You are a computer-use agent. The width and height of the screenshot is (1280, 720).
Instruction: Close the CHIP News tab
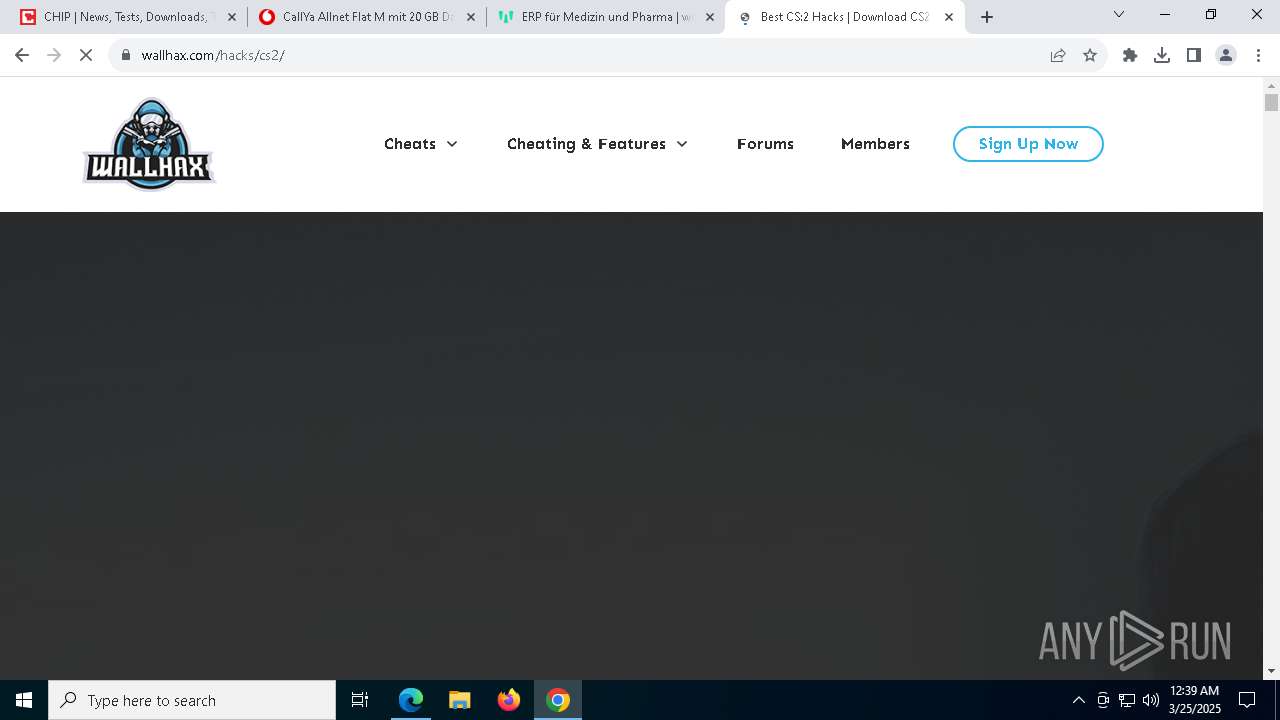pos(232,17)
